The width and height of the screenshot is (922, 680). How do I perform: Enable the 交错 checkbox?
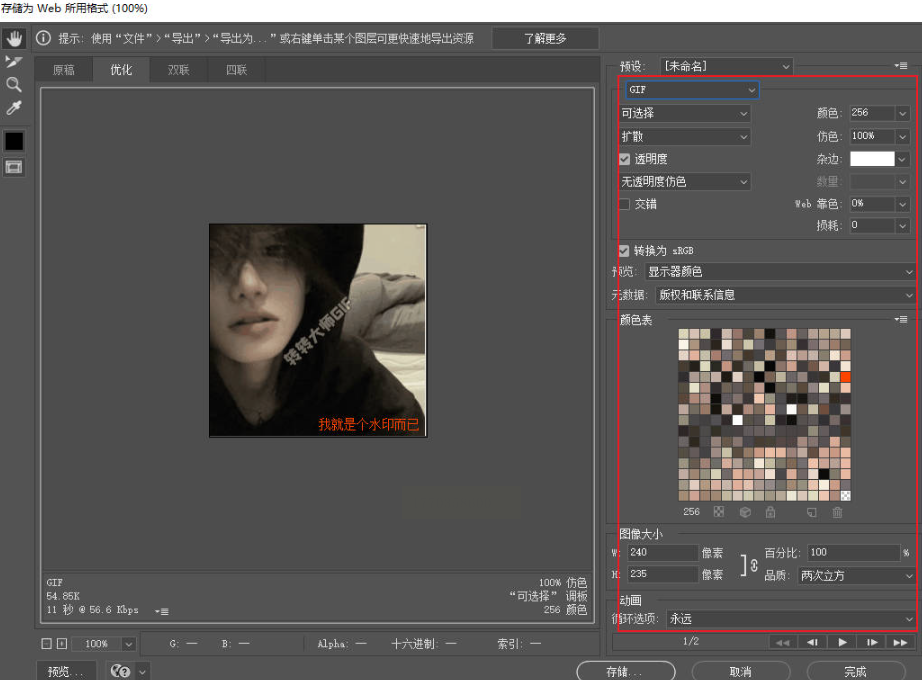pos(625,204)
